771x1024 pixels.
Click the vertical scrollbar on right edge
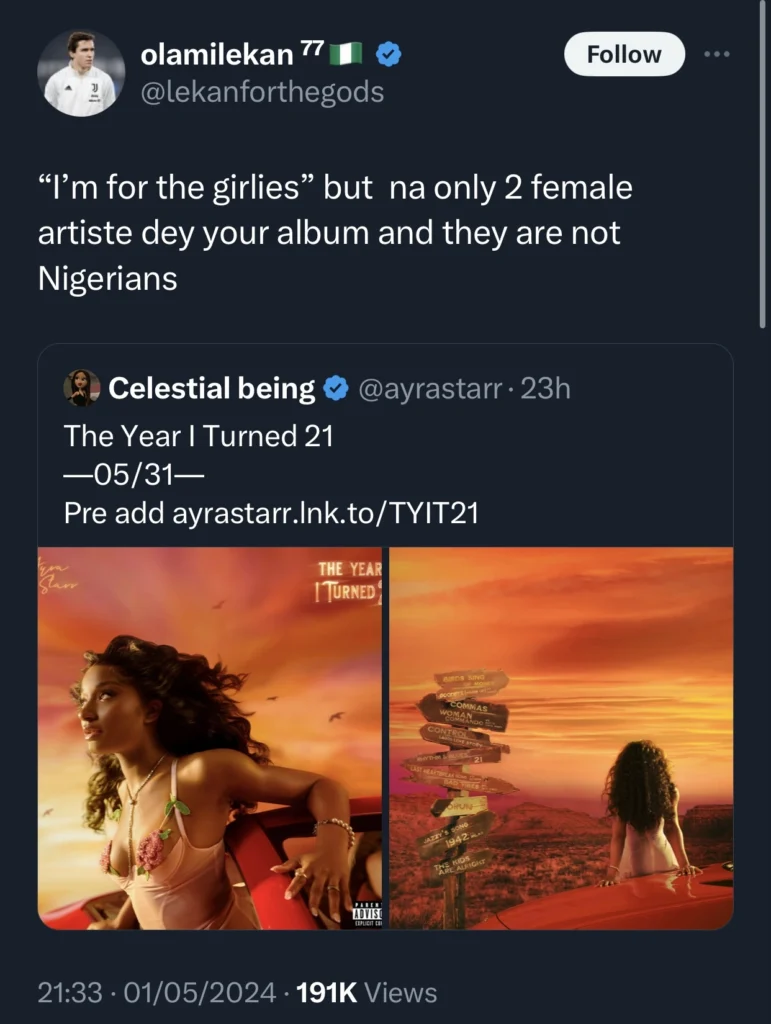coord(763,163)
